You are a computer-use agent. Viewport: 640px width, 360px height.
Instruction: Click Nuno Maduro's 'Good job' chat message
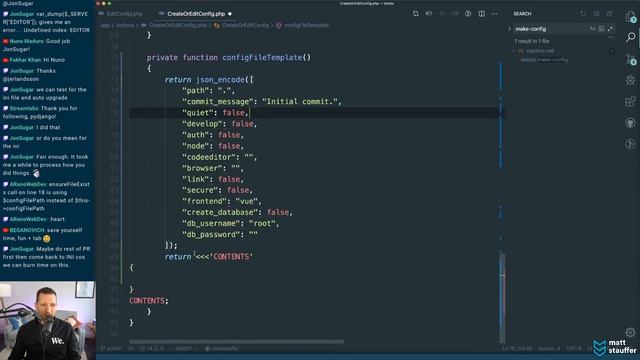point(37,45)
